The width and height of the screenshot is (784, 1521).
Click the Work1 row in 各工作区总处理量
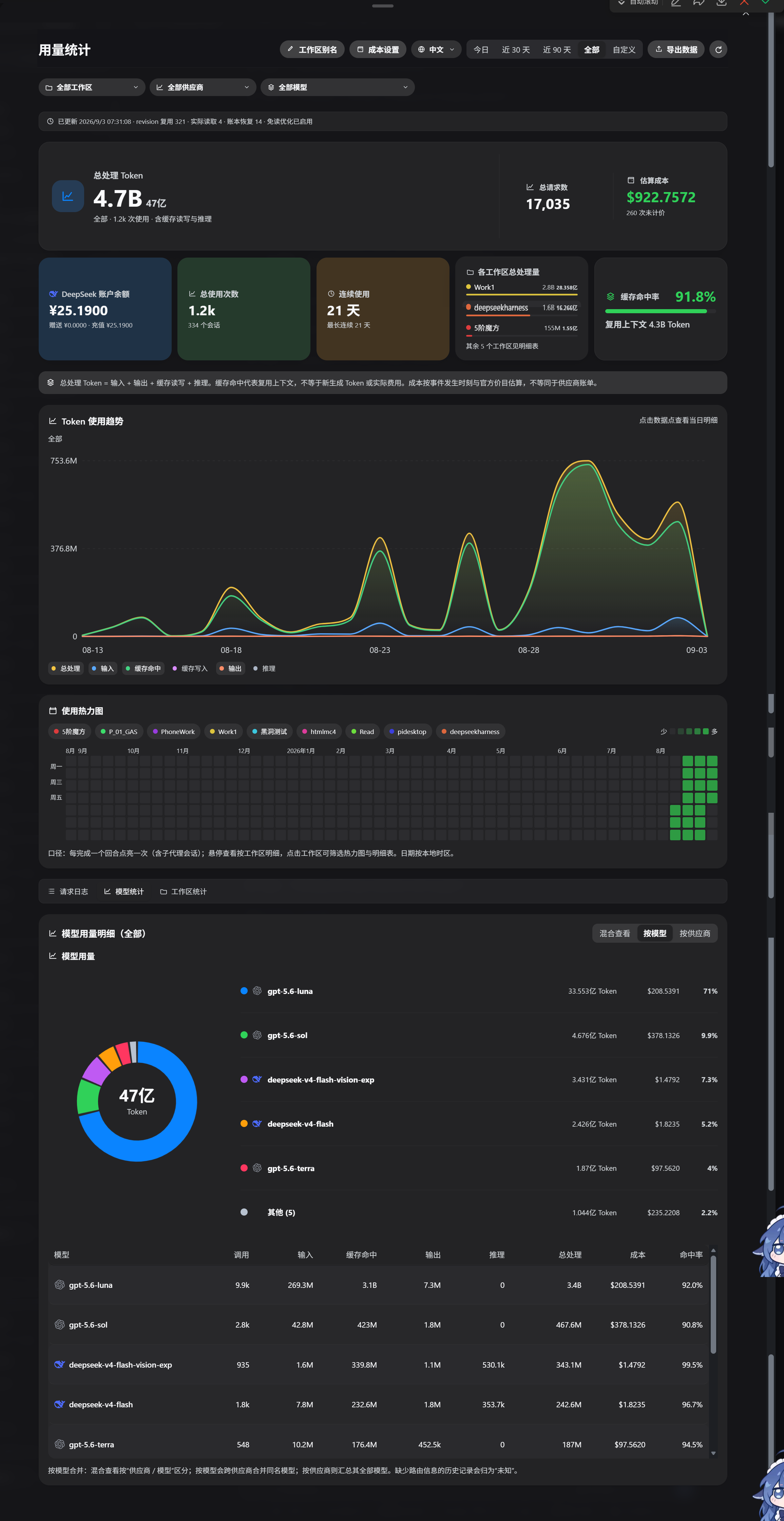point(521,289)
